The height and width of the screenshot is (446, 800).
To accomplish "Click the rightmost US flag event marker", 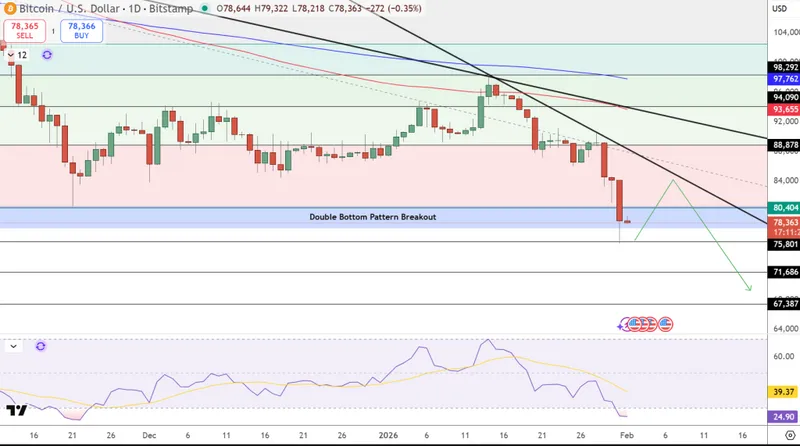I will point(666,324).
